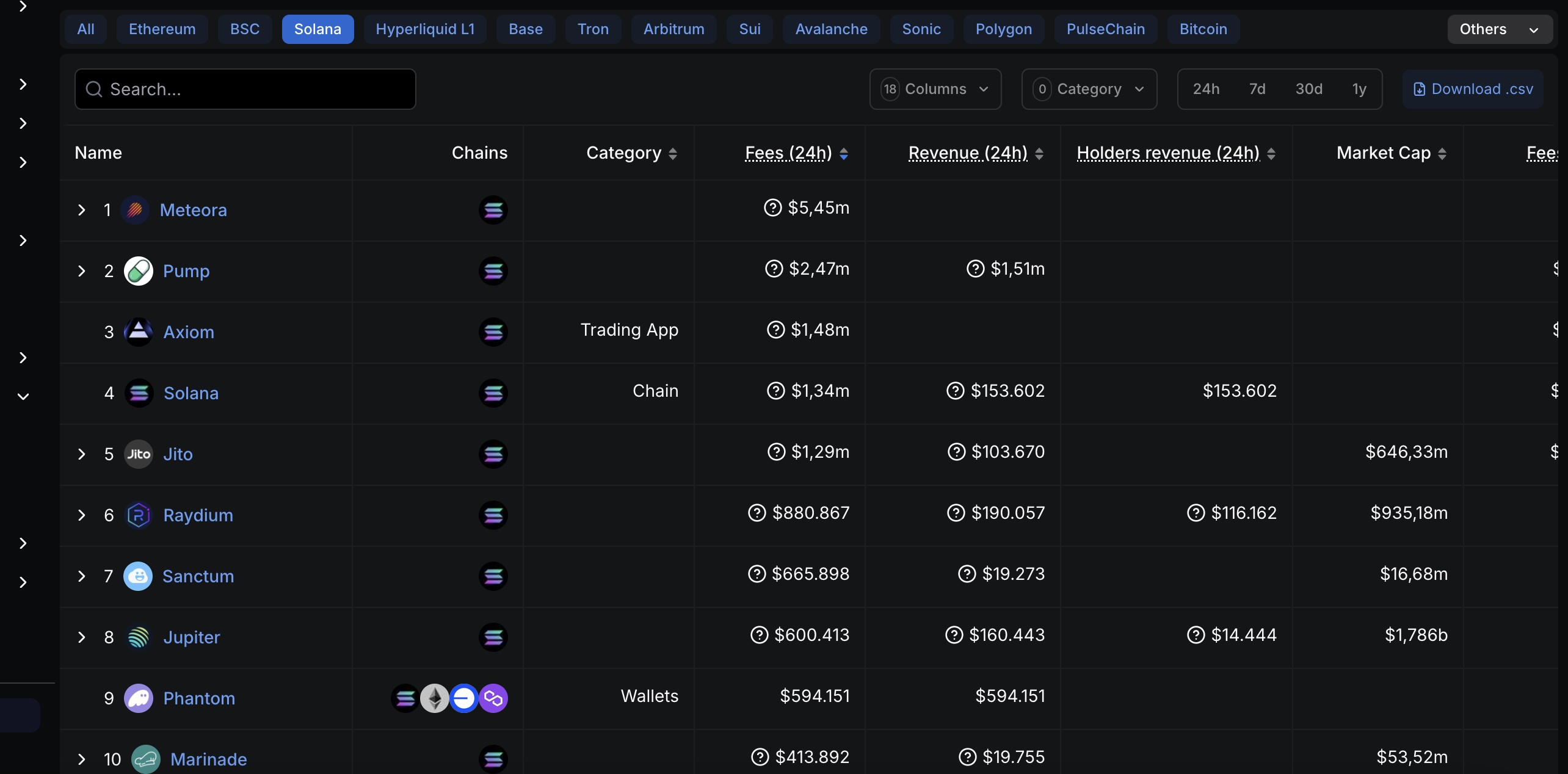
Task: Download the table as .csv
Action: coord(1473,89)
